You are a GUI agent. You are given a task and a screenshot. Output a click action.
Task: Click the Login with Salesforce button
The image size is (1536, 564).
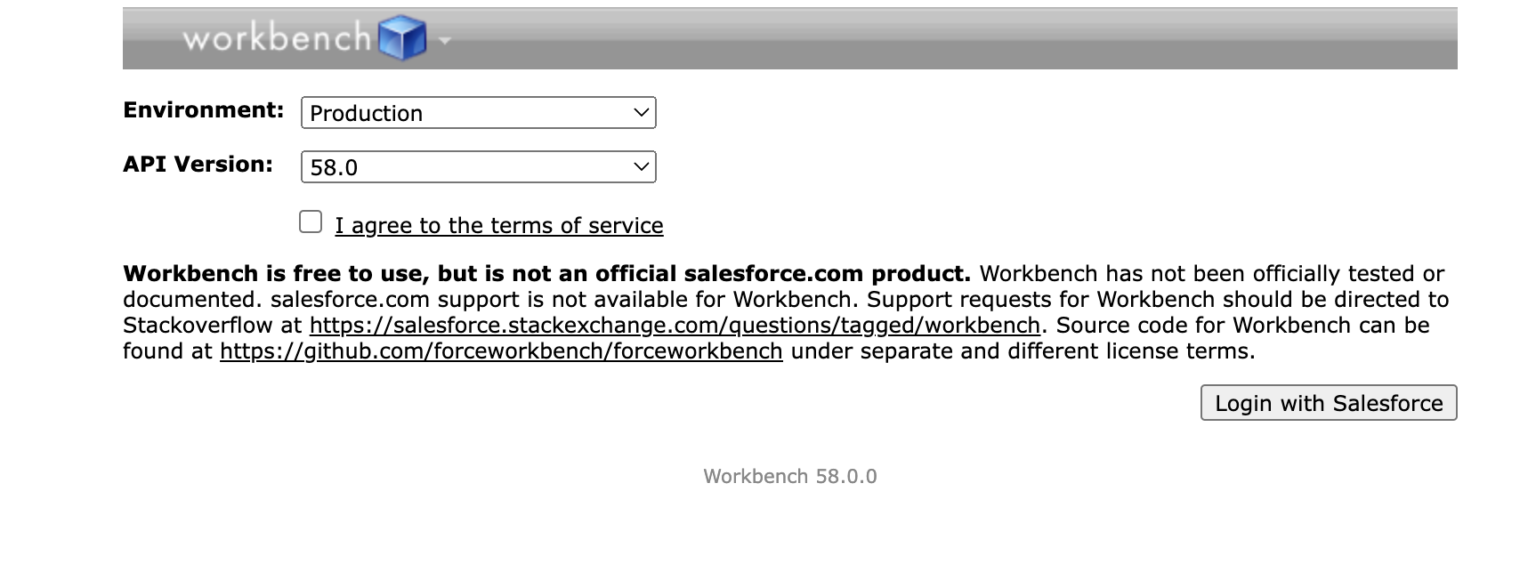click(x=1329, y=403)
